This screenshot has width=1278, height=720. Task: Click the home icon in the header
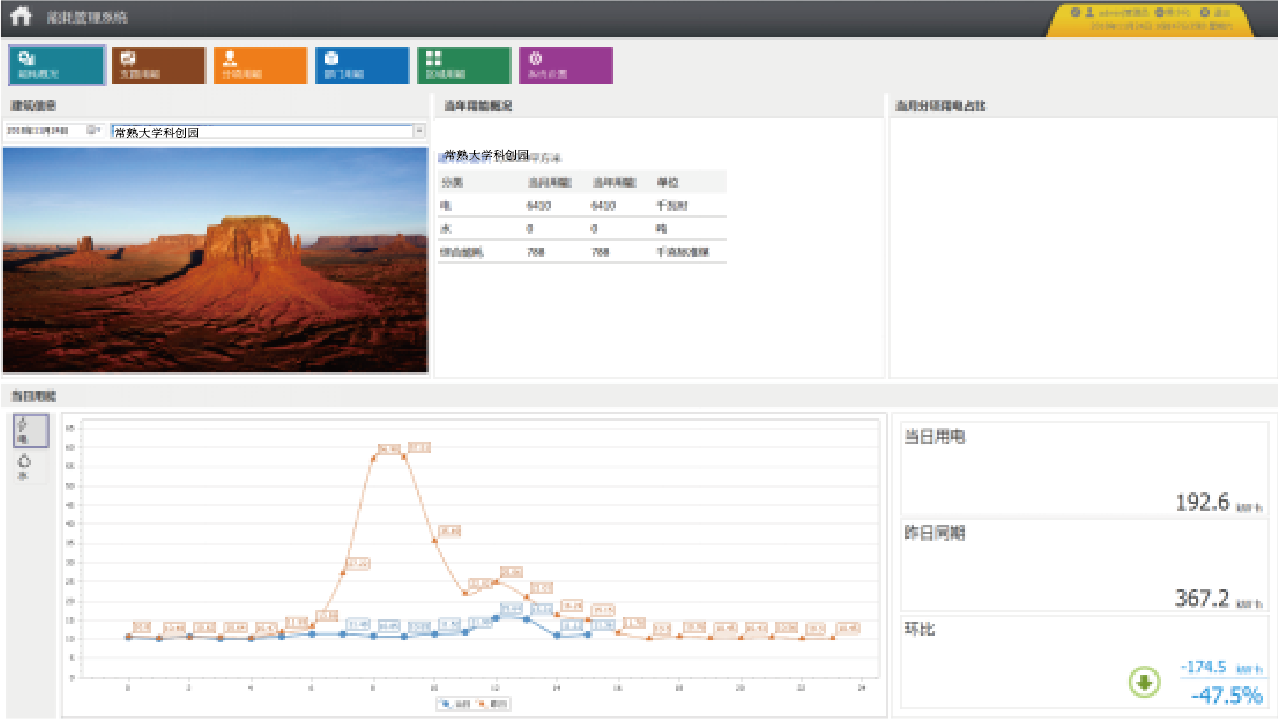[x=21, y=17]
